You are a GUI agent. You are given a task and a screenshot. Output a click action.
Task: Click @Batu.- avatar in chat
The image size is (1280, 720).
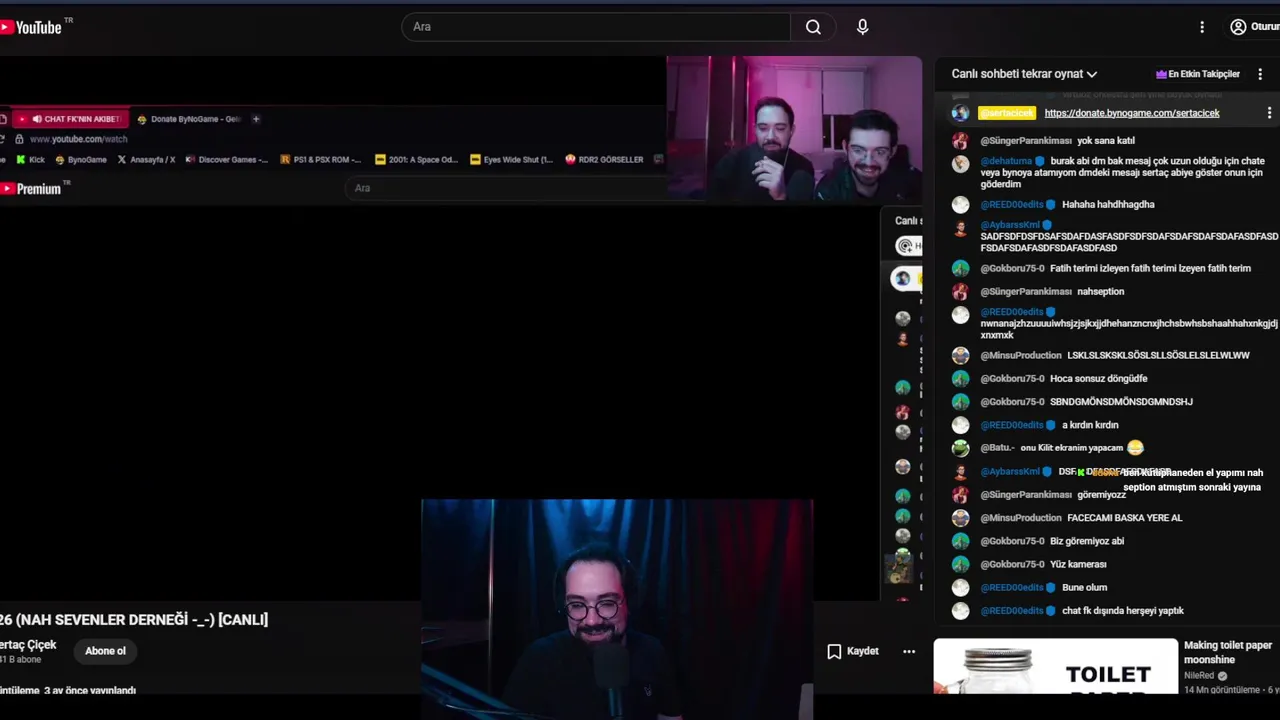[x=960, y=448]
